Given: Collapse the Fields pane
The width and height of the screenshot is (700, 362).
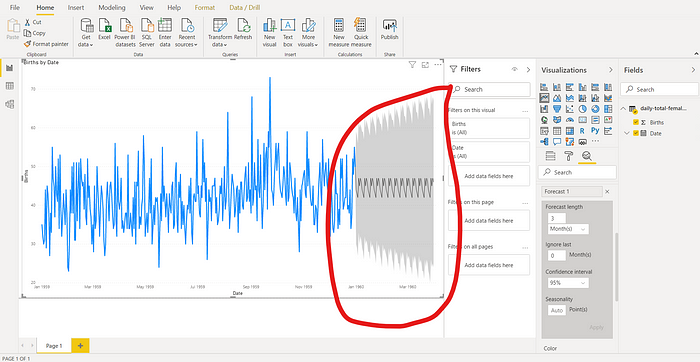Looking at the screenshot, I should (693, 70).
